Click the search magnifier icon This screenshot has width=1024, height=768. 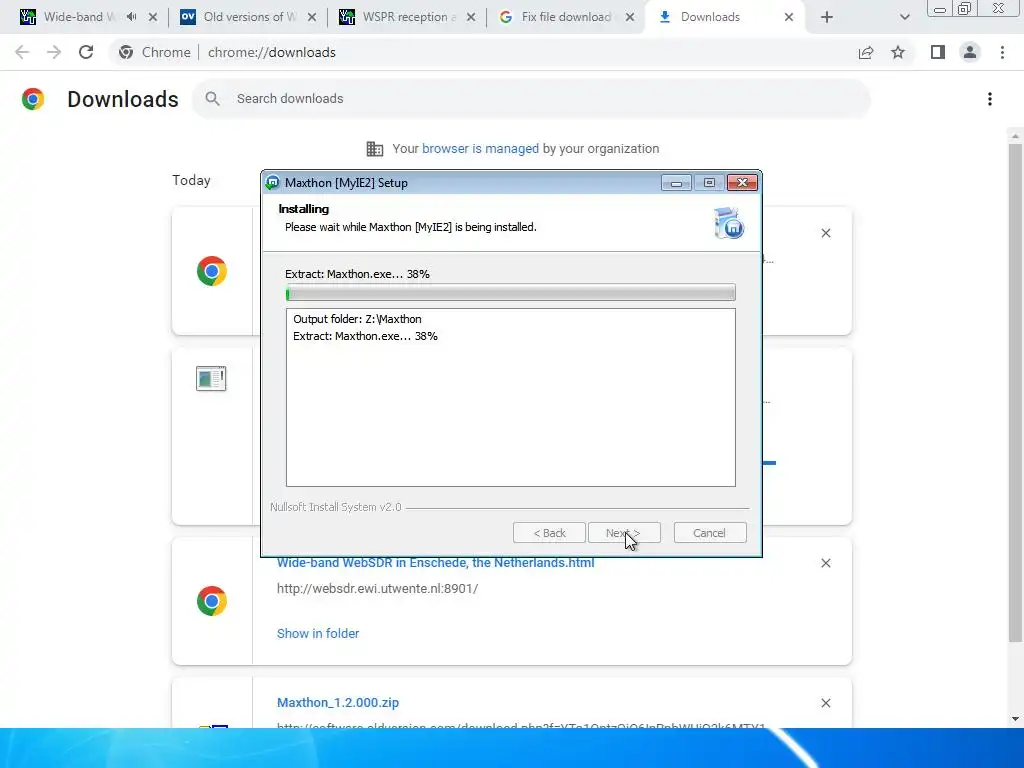click(212, 99)
